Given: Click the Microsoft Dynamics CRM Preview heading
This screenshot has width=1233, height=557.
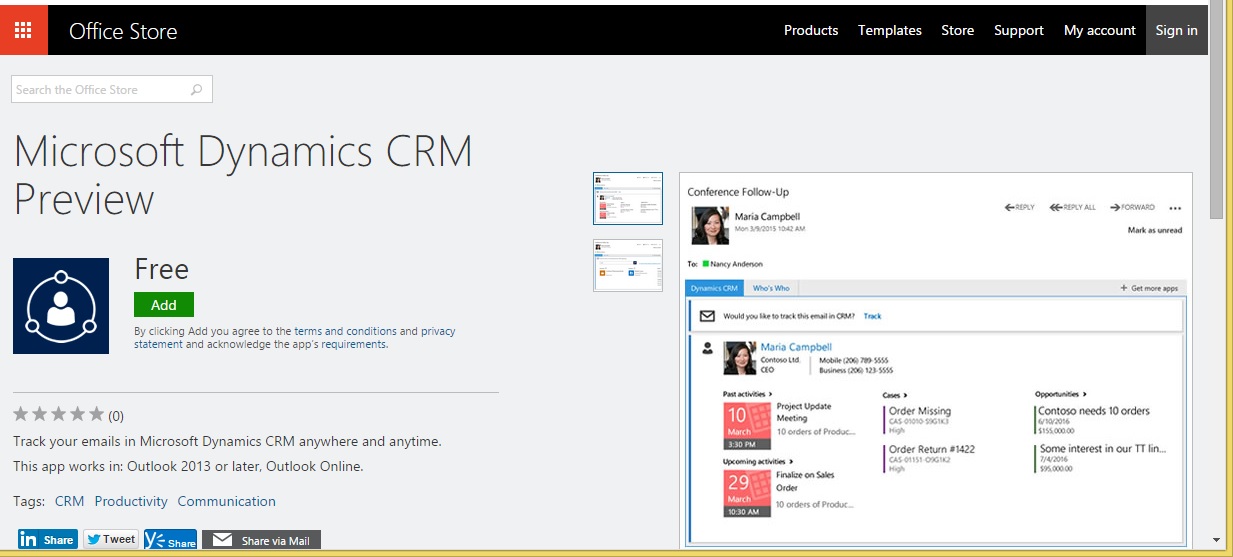Looking at the screenshot, I should (x=243, y=175).
